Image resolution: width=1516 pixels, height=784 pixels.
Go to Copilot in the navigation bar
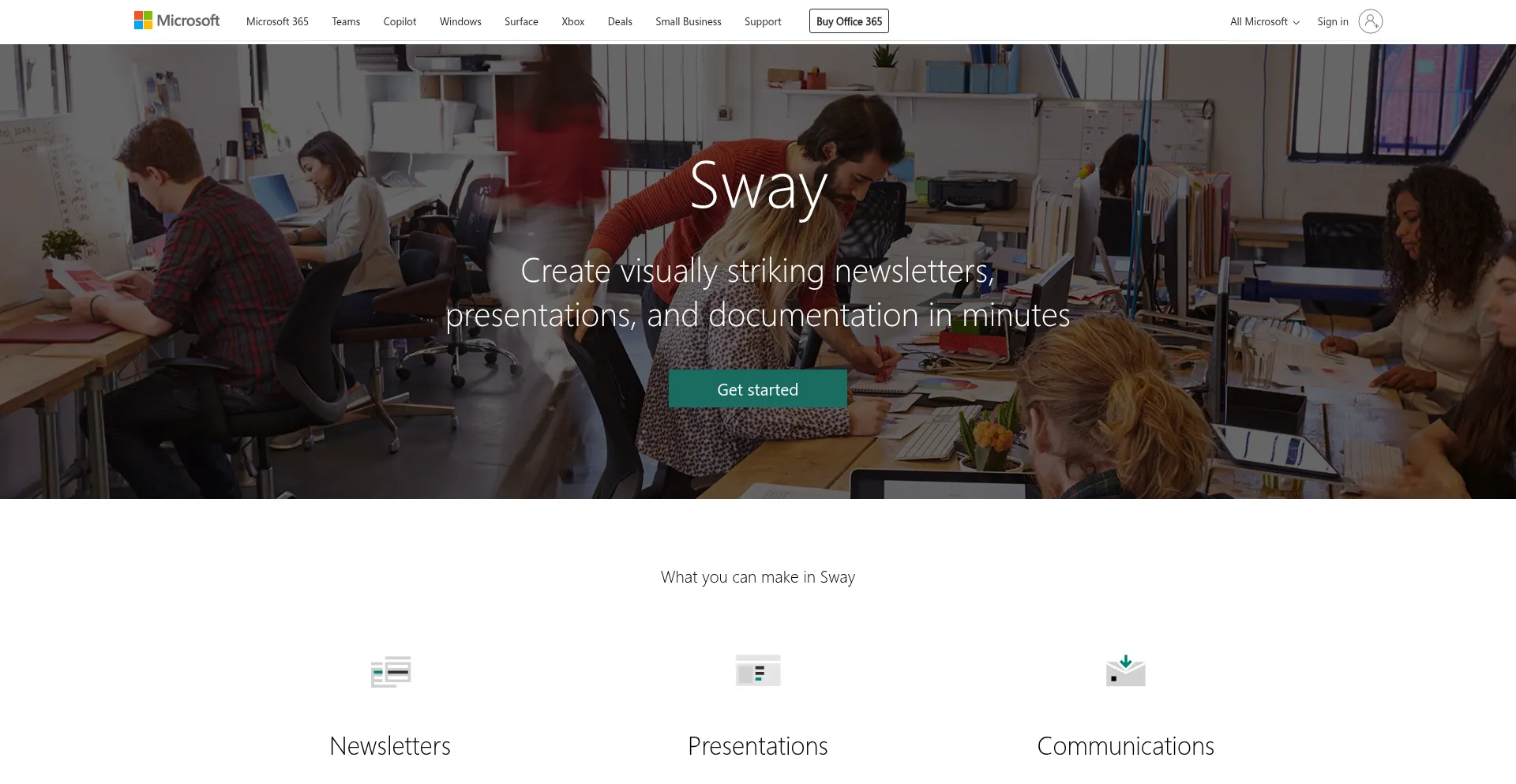[400, 21]
